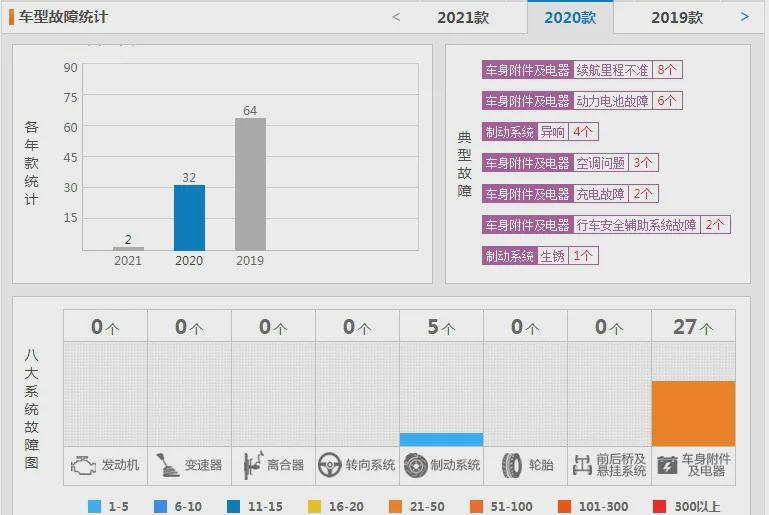This screenshot has height=515, width=769.
Task: Click the 51-100 legend color swatch
Action: (476, 506)
